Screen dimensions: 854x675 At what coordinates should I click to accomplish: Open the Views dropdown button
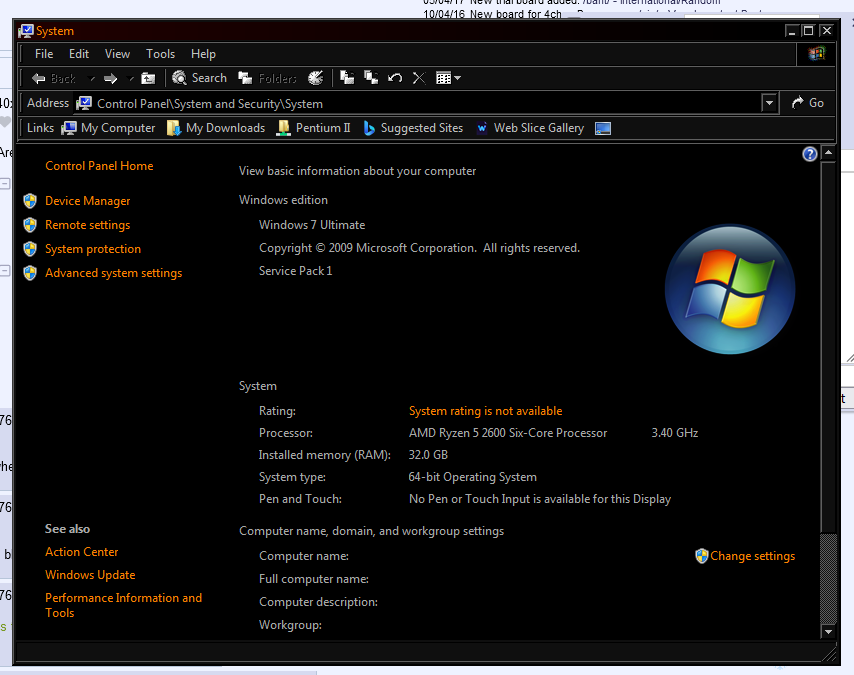(448, 78)
